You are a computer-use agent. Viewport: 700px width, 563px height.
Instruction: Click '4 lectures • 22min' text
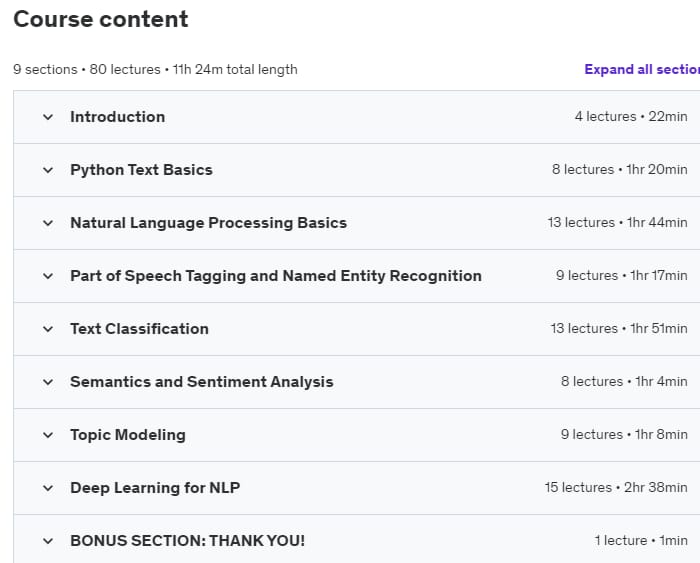tap(631, 117)
